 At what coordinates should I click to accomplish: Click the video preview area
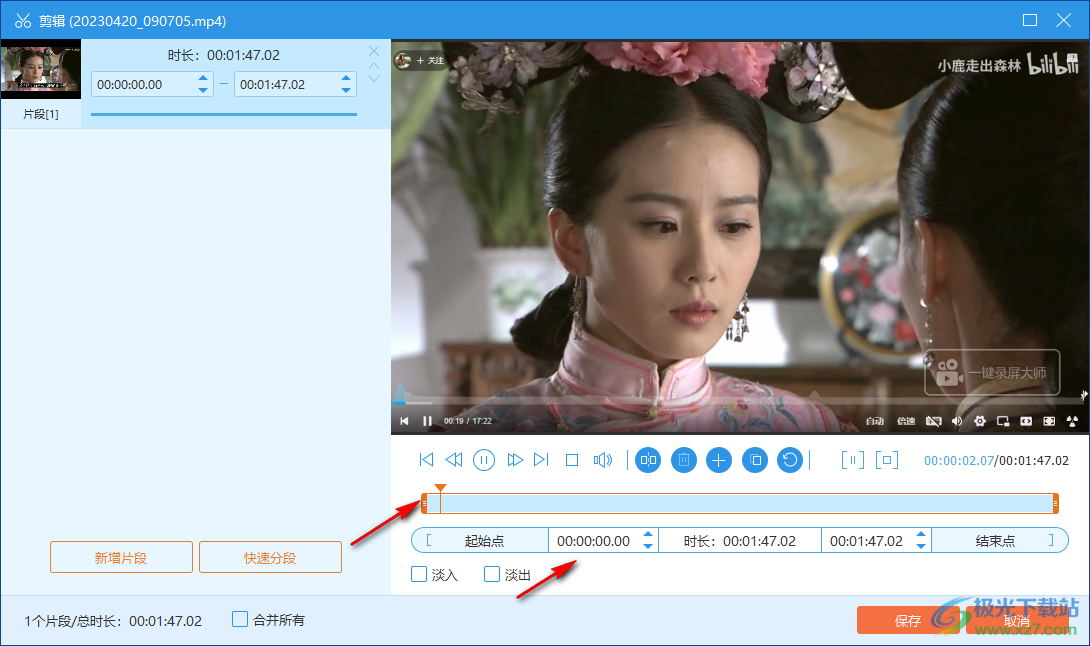pos(740,236)
